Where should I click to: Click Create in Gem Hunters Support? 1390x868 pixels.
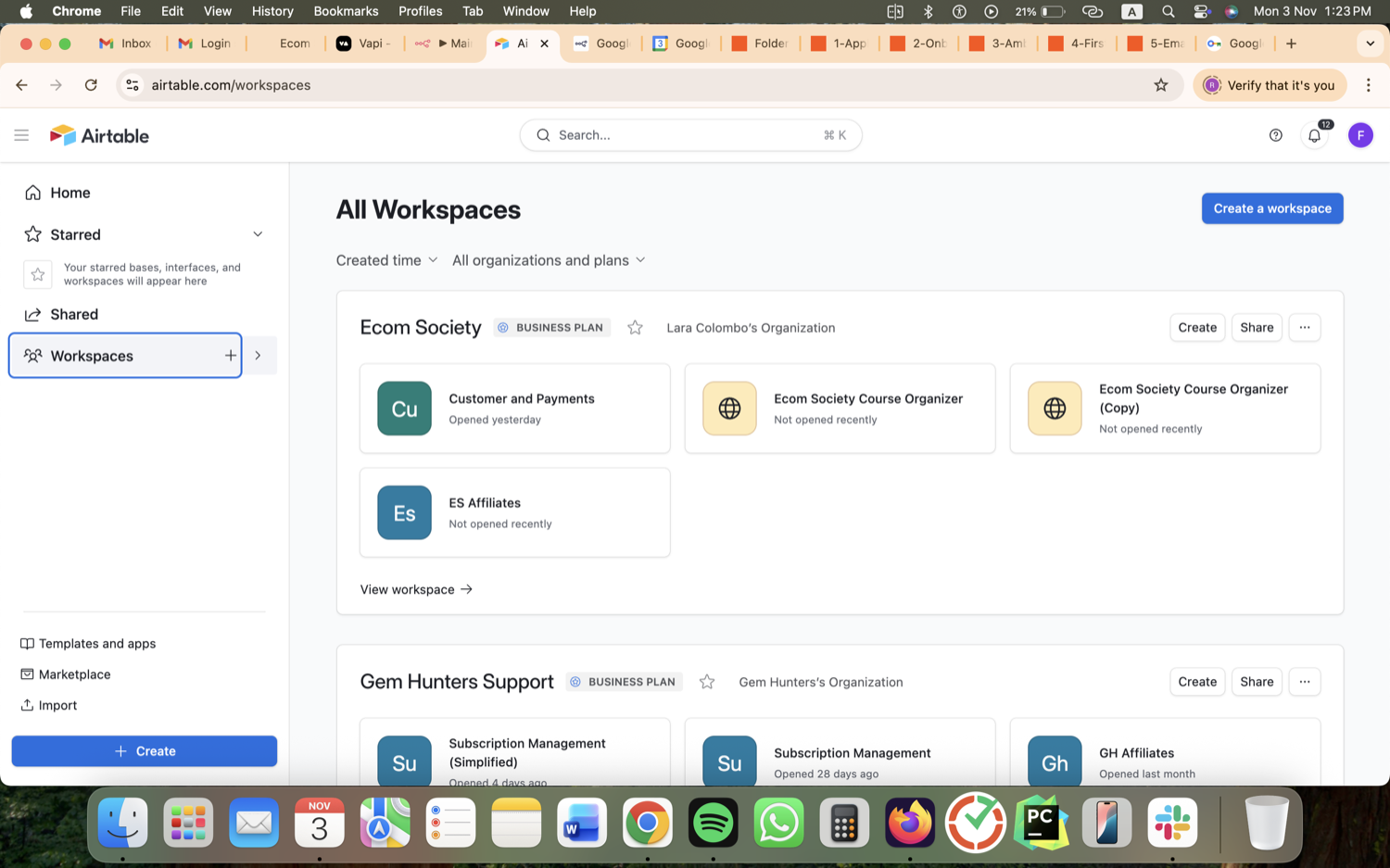tap(1197, 682)
